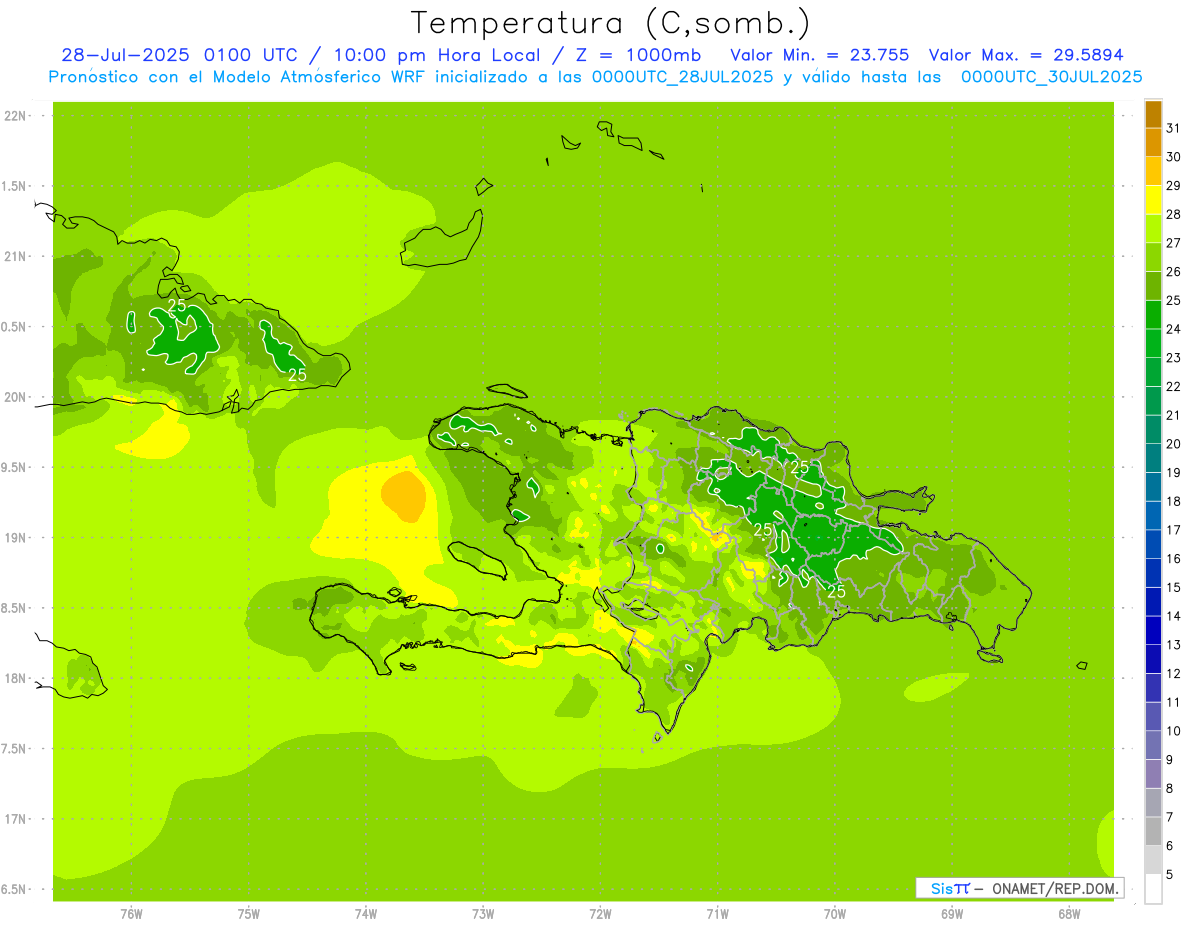Click legend swatch between 13 and 14
1200x927 pixels.
pos(1153,630)
